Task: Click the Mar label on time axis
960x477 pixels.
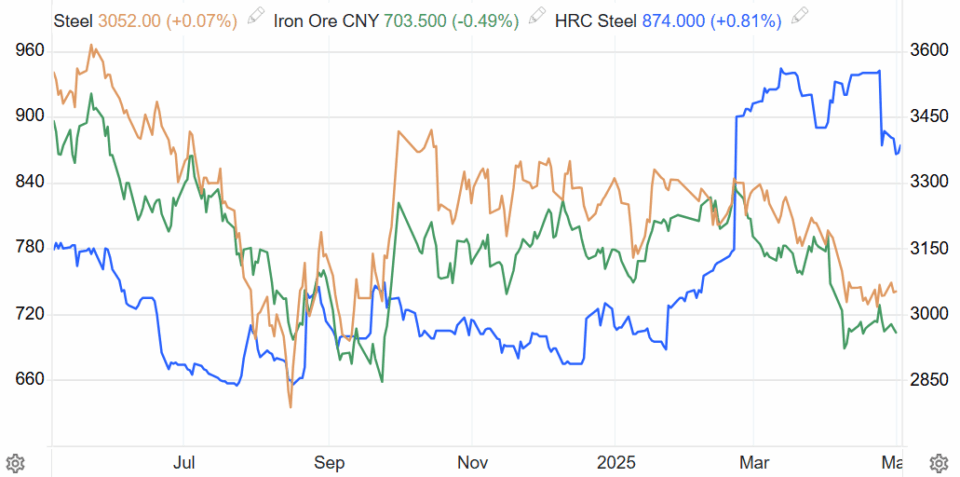Action: 754,461
